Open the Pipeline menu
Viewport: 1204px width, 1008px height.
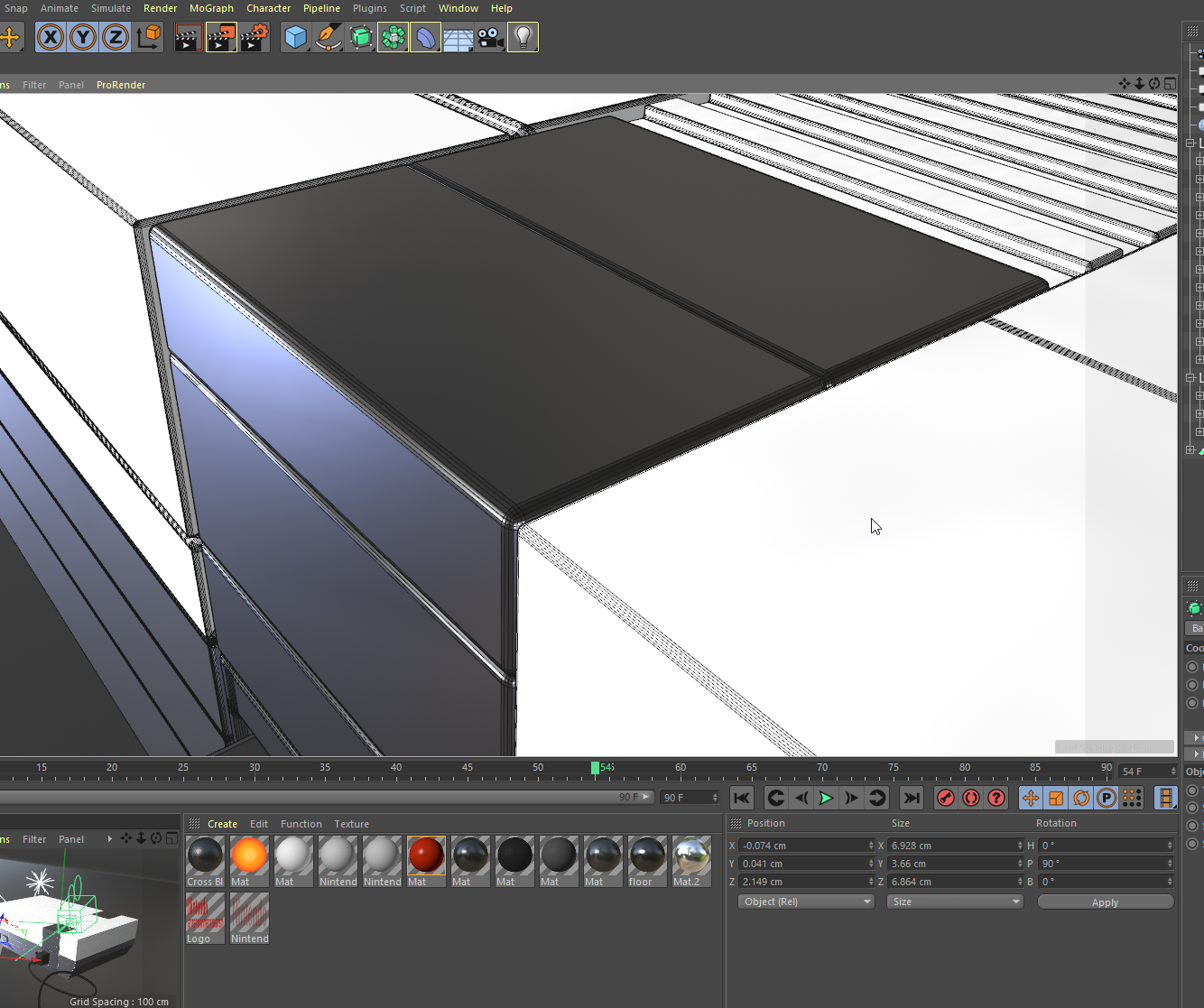click(321, 8)
